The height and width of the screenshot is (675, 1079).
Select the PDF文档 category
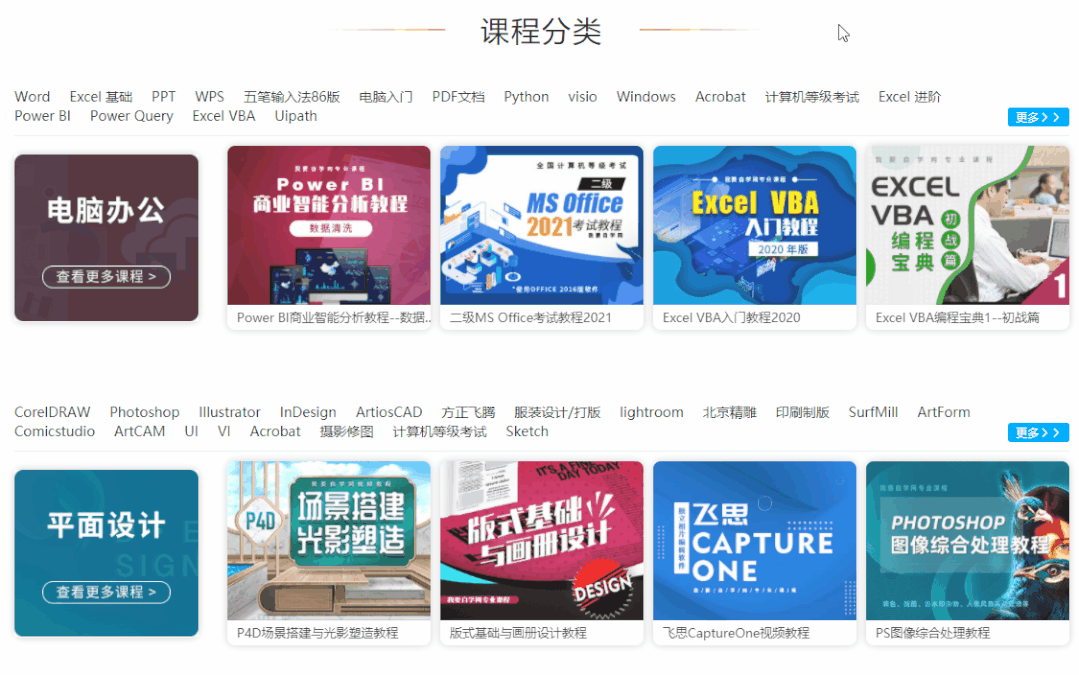tap(458, 97)
